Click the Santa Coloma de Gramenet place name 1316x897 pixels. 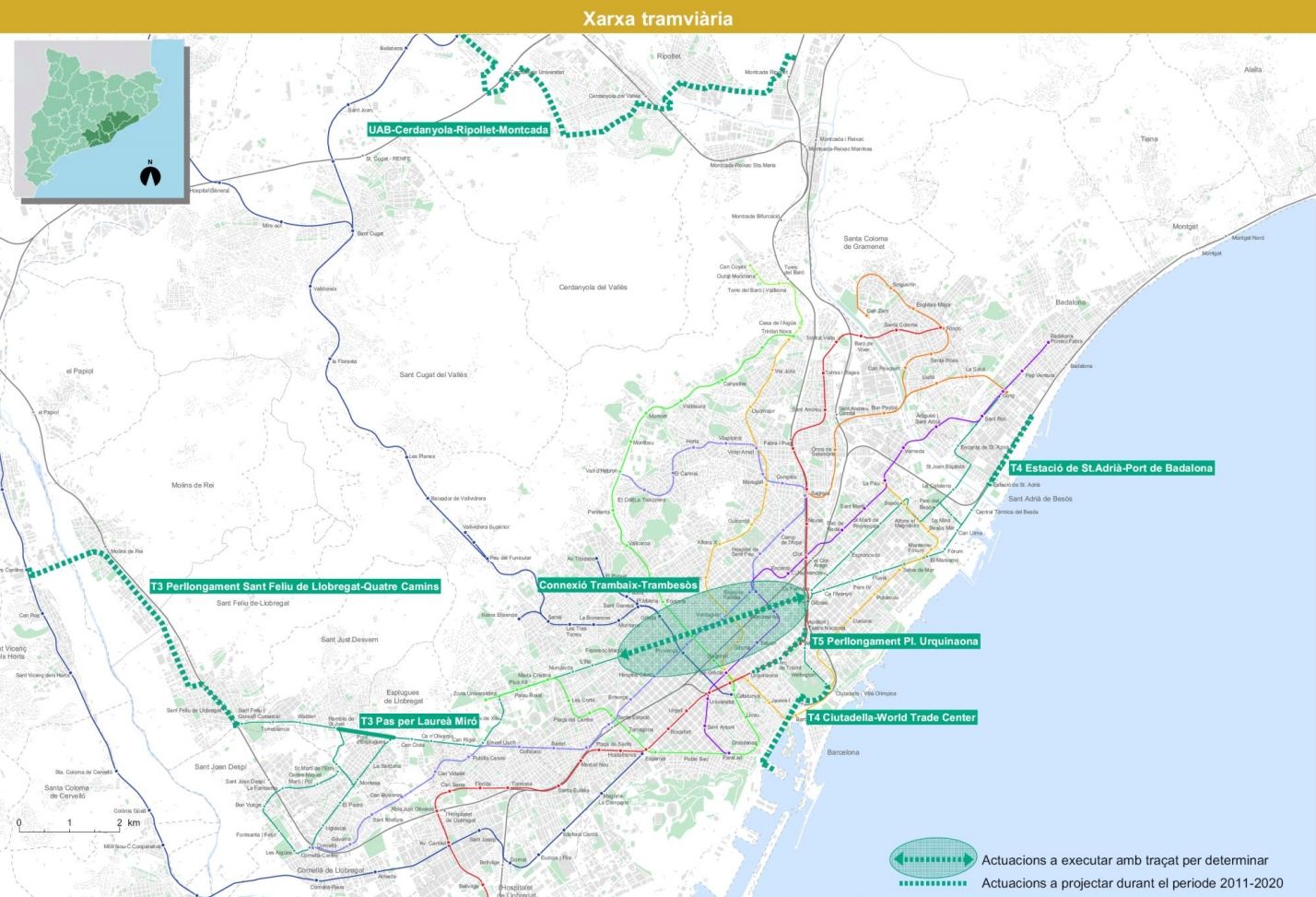865,242
